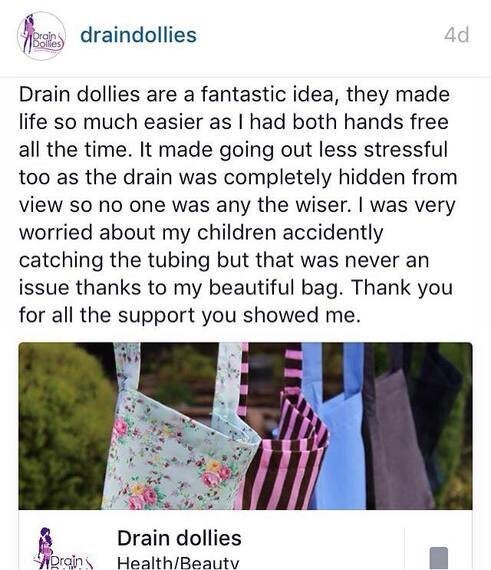Click the Health/Beauty category label
Viewport: 491px width, 570px height.
pyautogui.click(x=178, y=563)
